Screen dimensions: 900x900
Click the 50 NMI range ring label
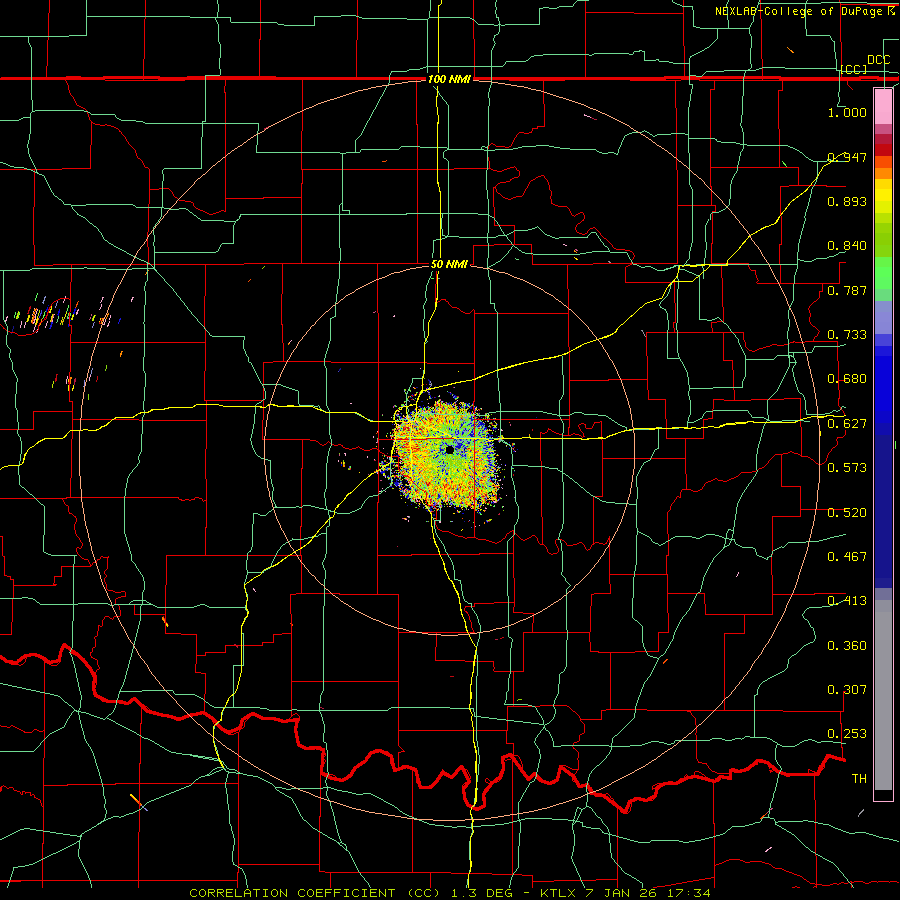pos(449,264)
